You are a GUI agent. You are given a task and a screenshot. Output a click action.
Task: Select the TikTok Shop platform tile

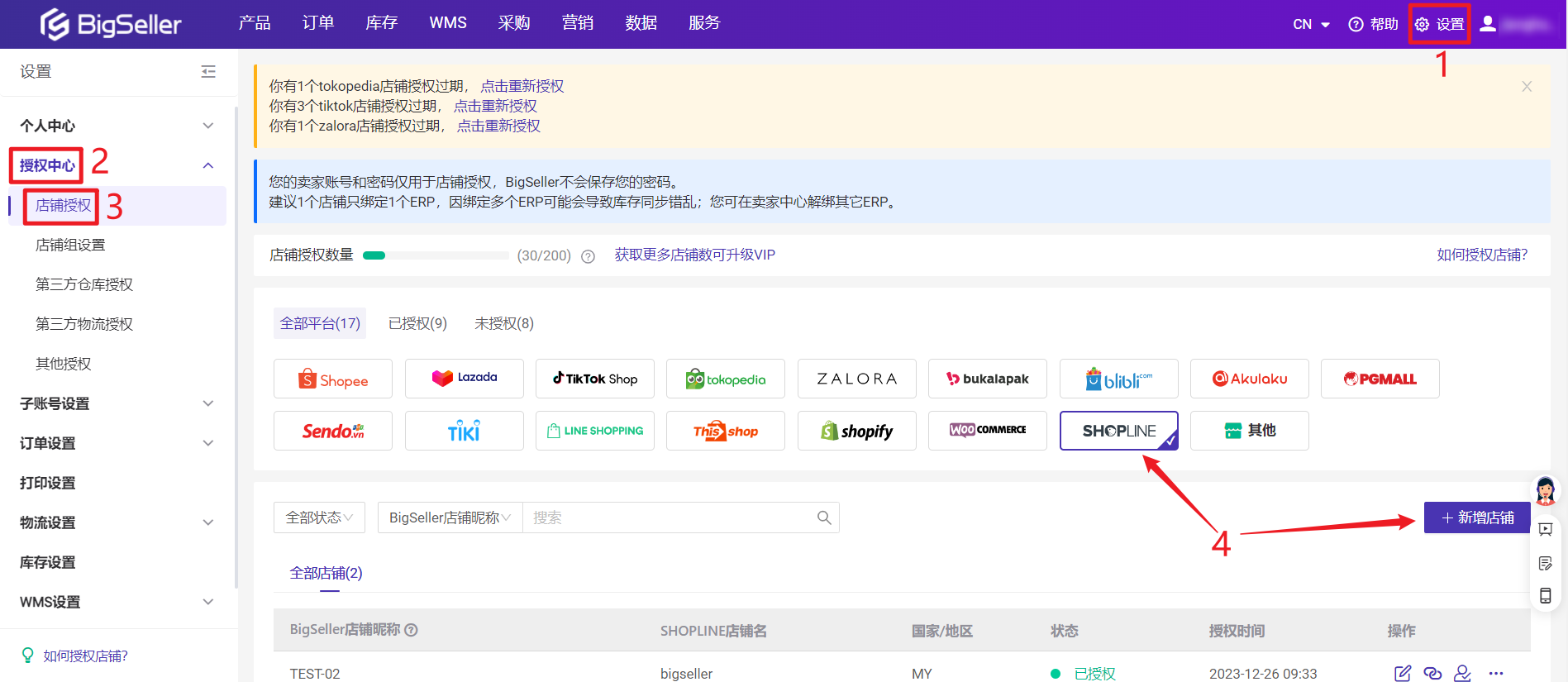[595, 379]
